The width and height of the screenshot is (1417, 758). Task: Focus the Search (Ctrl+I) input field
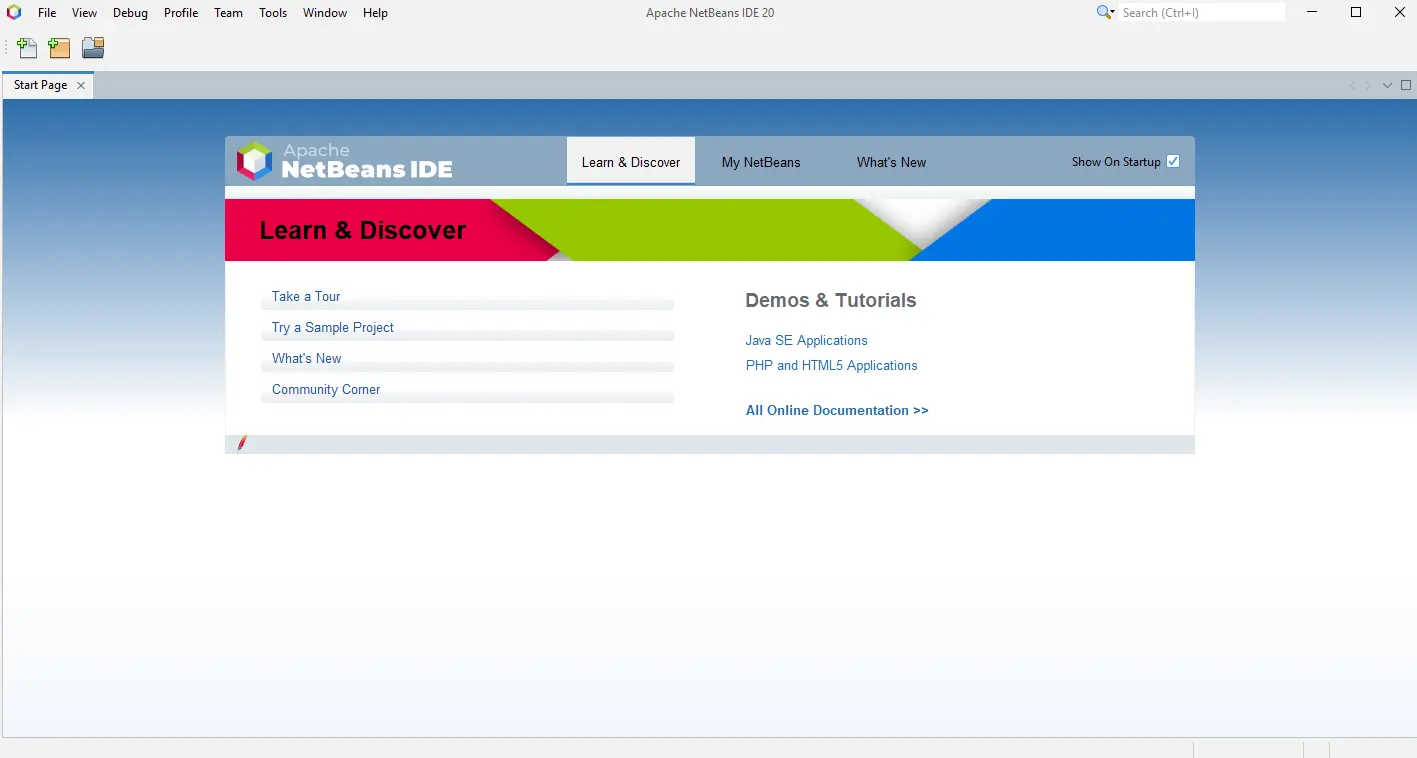pyautogui.click(x=1200, y=13)
